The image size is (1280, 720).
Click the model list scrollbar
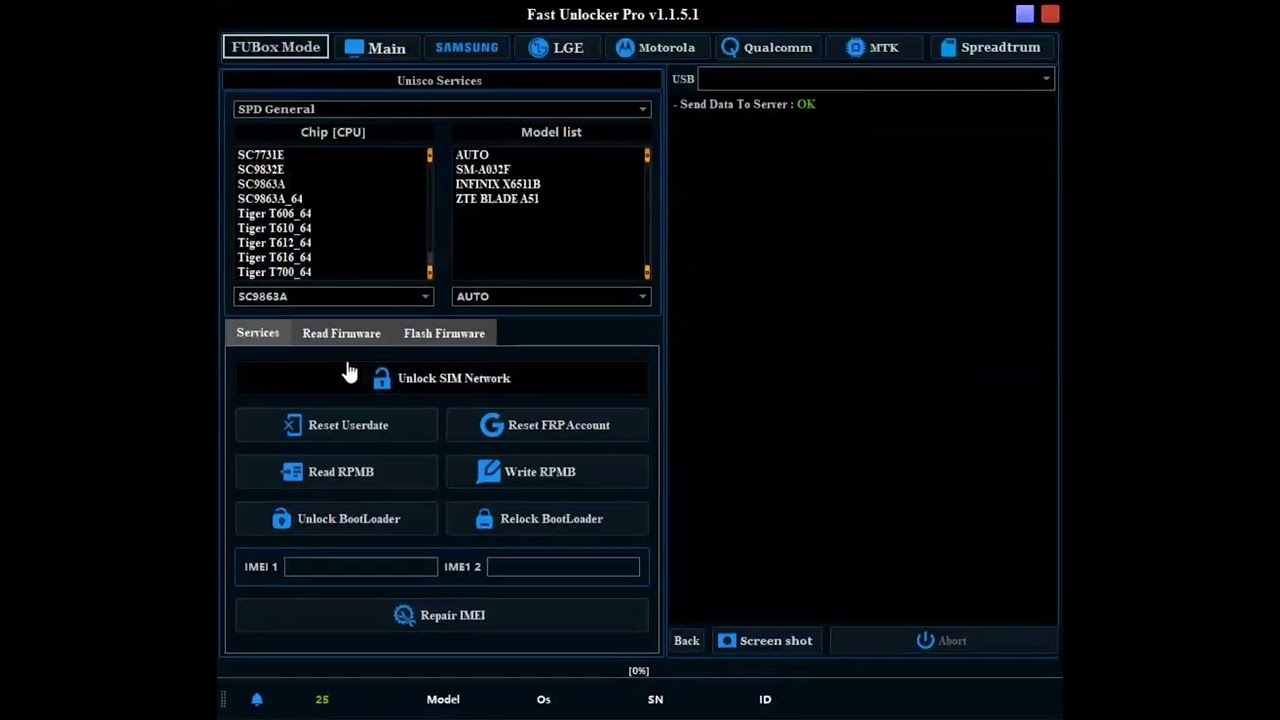(647, 214)
